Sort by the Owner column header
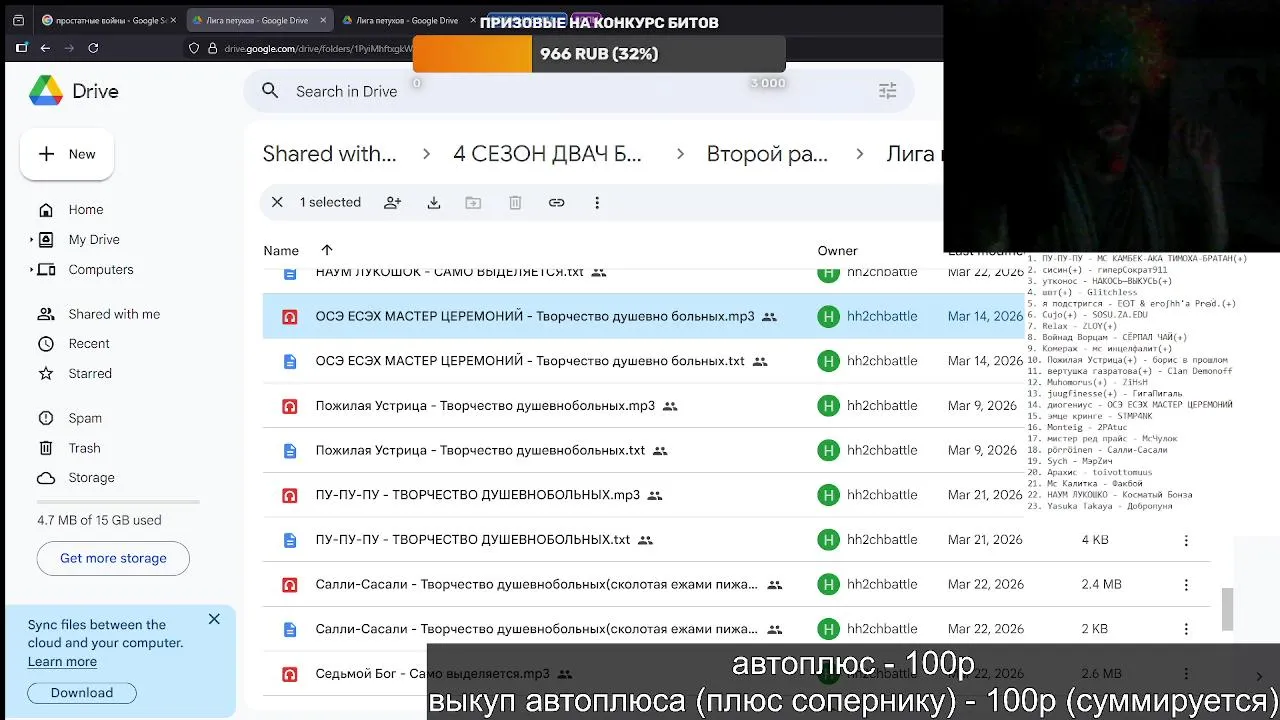Viewport: 1280px width, 720px height. [837, 251]
